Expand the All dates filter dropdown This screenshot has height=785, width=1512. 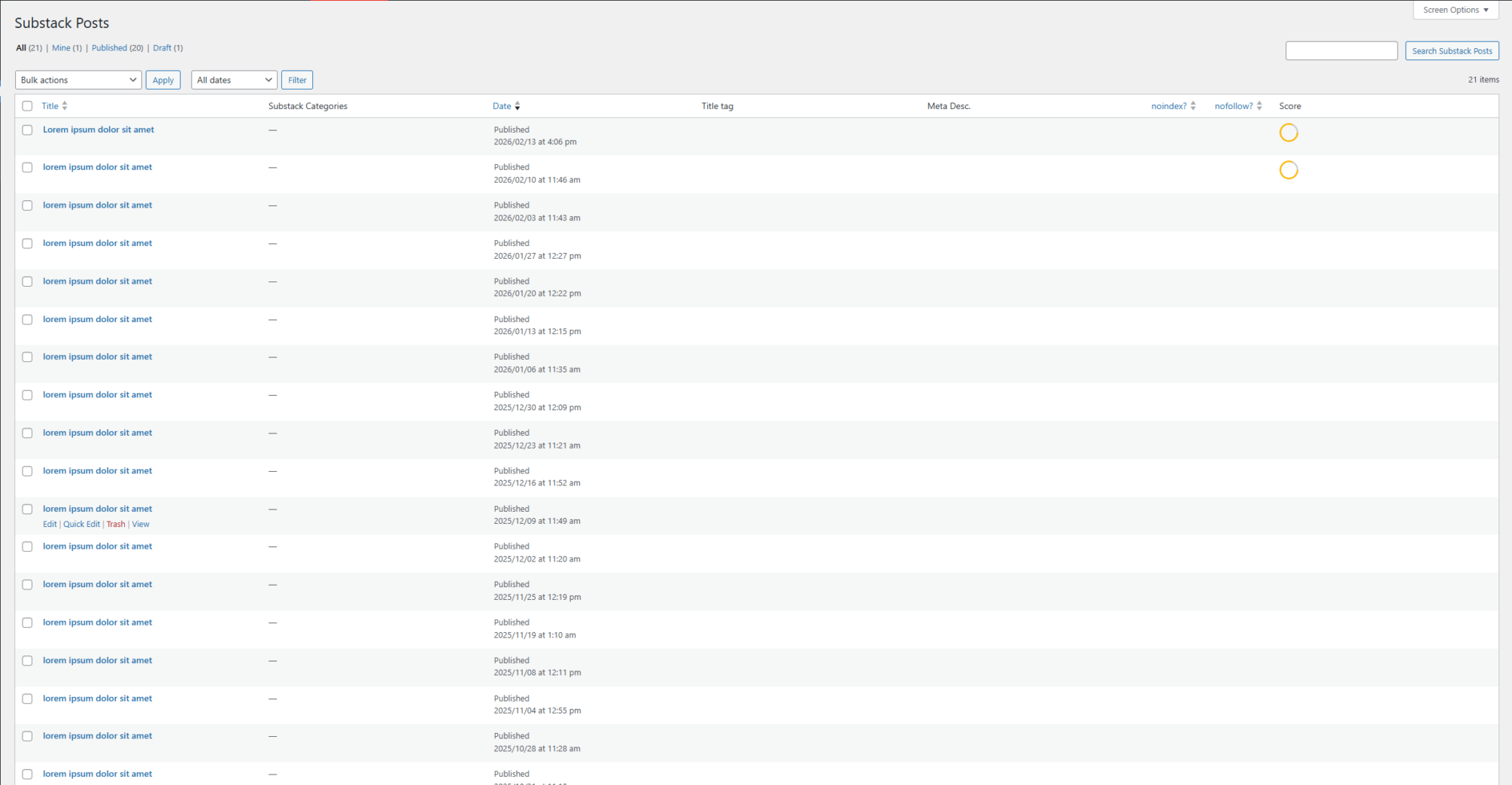[234, 80]
